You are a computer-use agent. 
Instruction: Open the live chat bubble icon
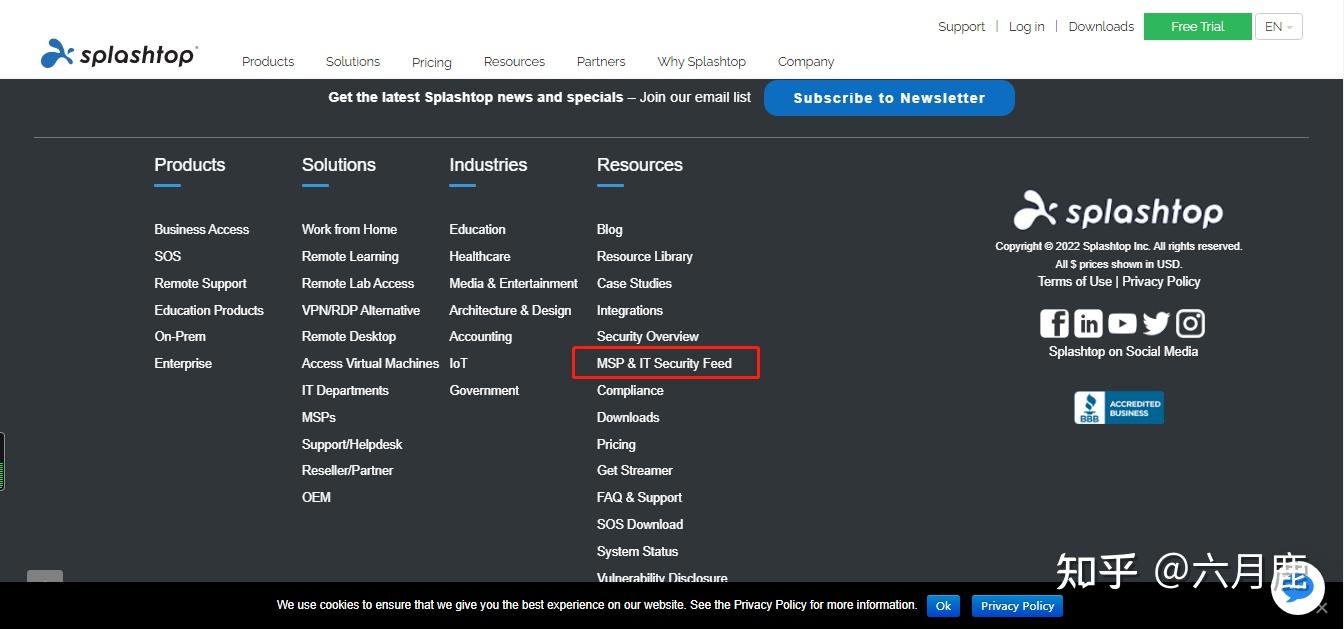[x=1297, y=588]
